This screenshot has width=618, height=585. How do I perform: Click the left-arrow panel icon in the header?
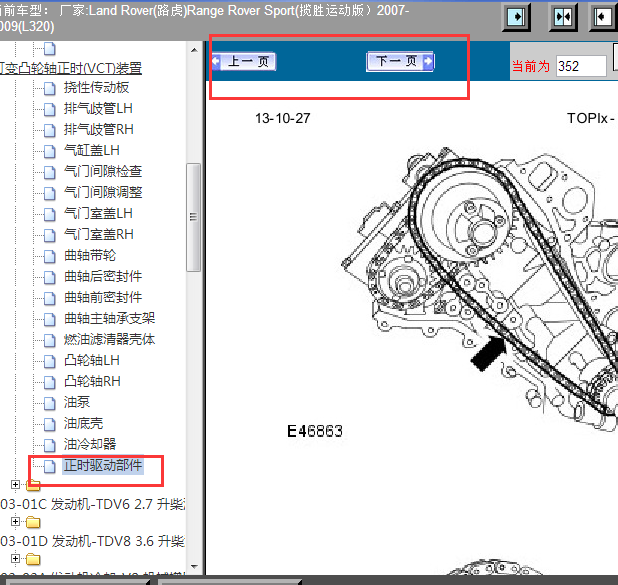tap(603, 17)
